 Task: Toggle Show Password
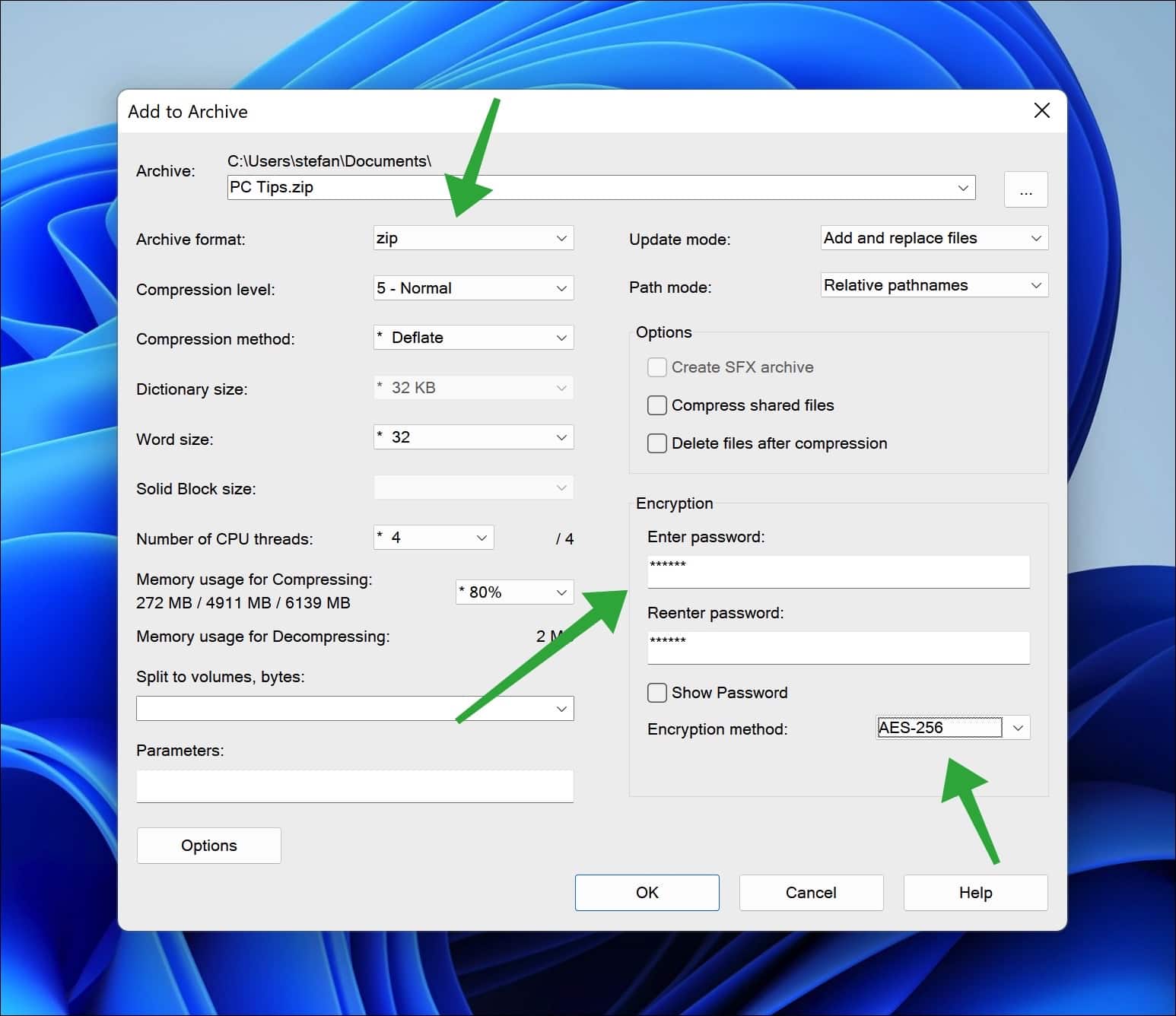656,692
